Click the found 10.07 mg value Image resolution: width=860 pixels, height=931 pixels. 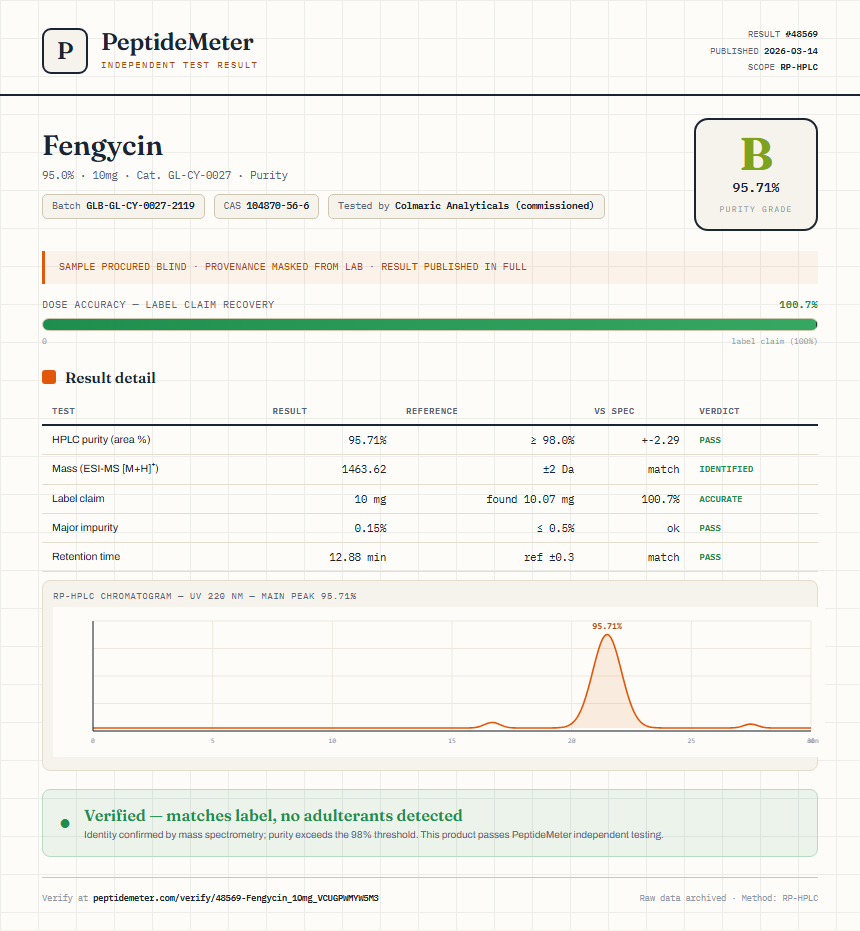(530, 499)
